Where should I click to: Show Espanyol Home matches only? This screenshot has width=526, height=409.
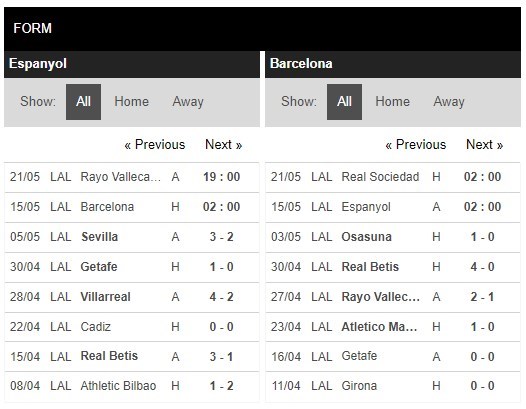(x=132, y=102)
